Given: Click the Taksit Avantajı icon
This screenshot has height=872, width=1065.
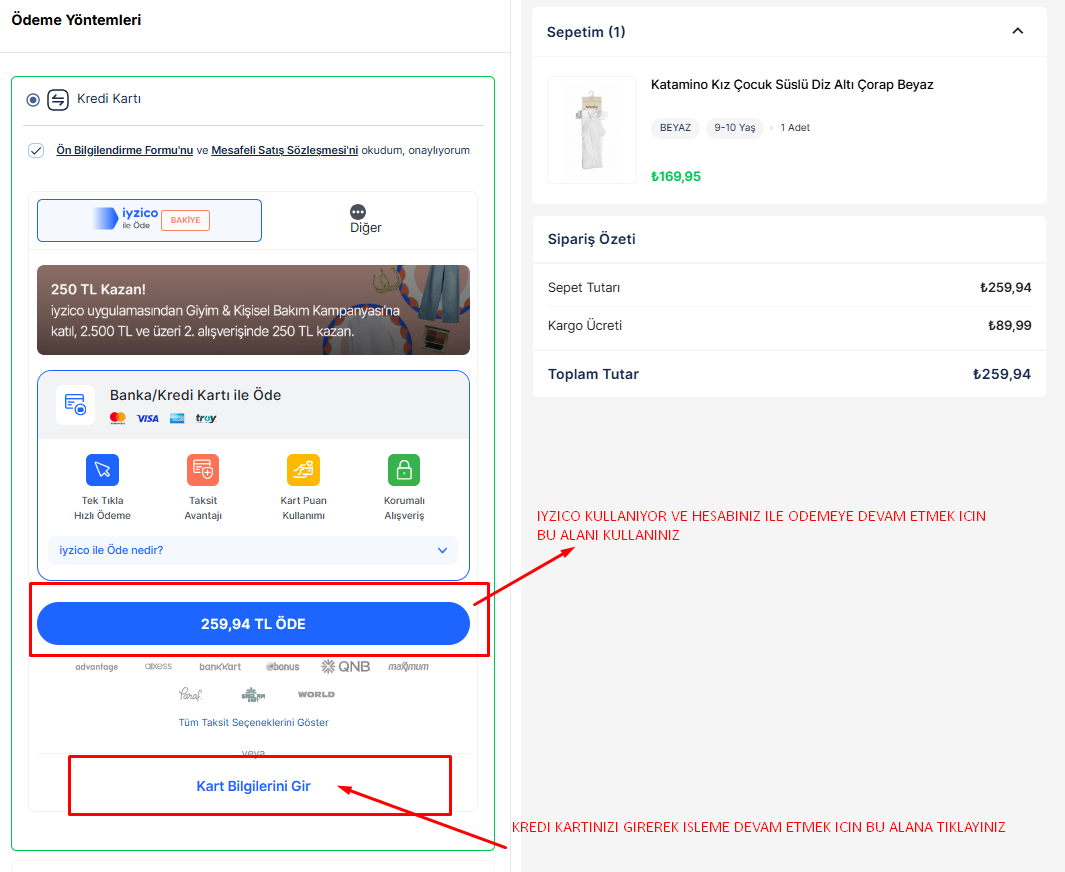Looking at the screenshot, I should pos(202,470).
